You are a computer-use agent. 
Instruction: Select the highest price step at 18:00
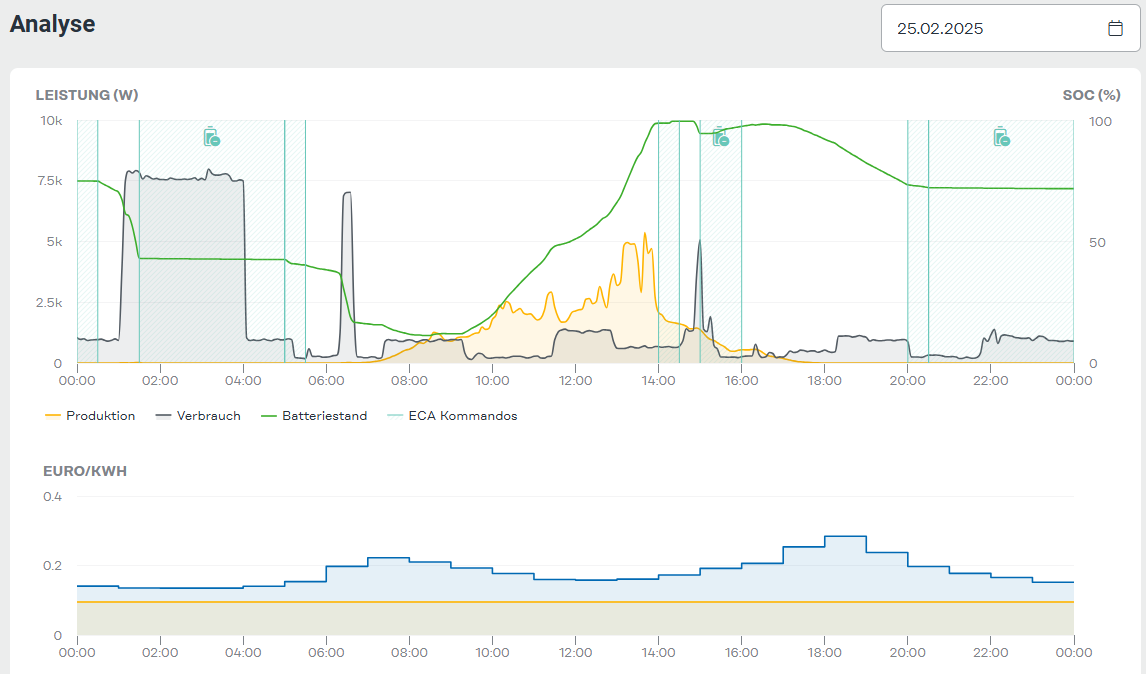pos(845,537)
